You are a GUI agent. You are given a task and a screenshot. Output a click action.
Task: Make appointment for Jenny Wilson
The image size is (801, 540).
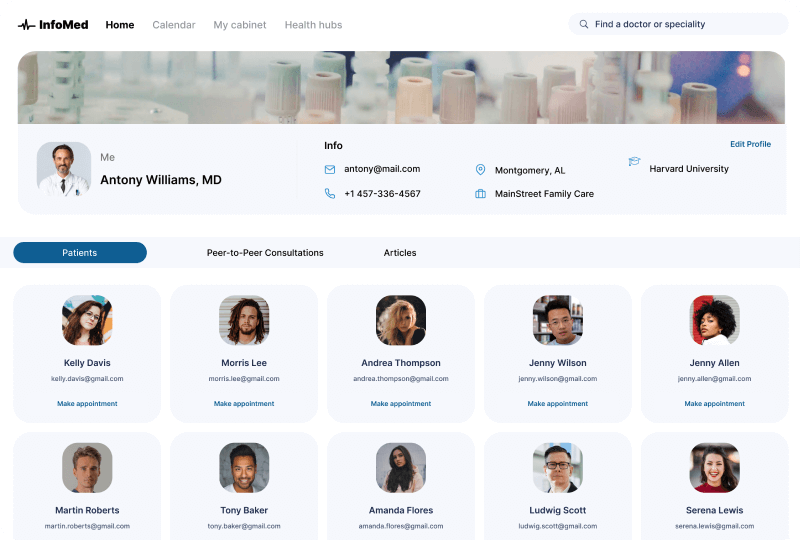[x=557, y=404]
